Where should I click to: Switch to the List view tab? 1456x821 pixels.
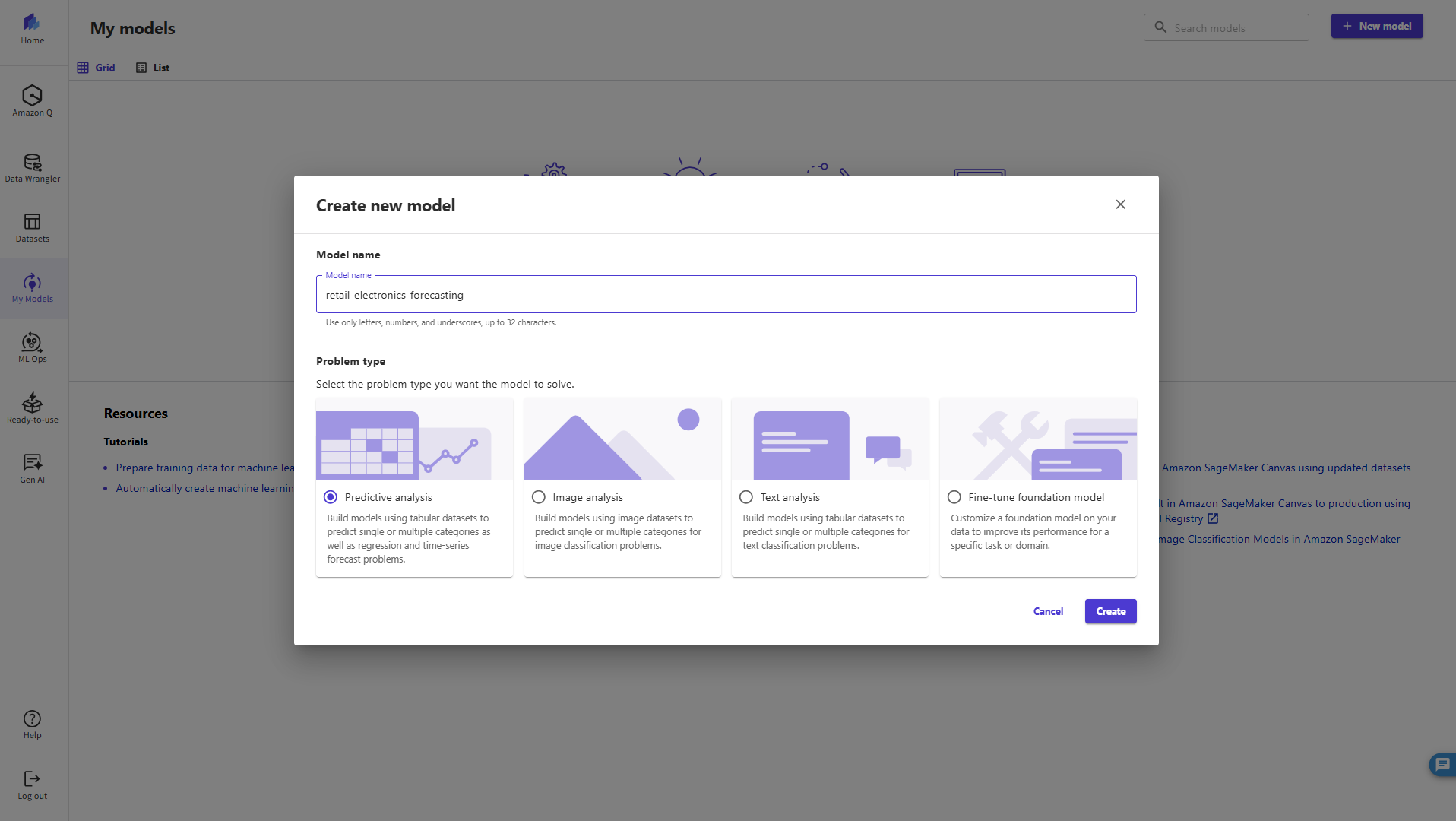pos(153,68)
